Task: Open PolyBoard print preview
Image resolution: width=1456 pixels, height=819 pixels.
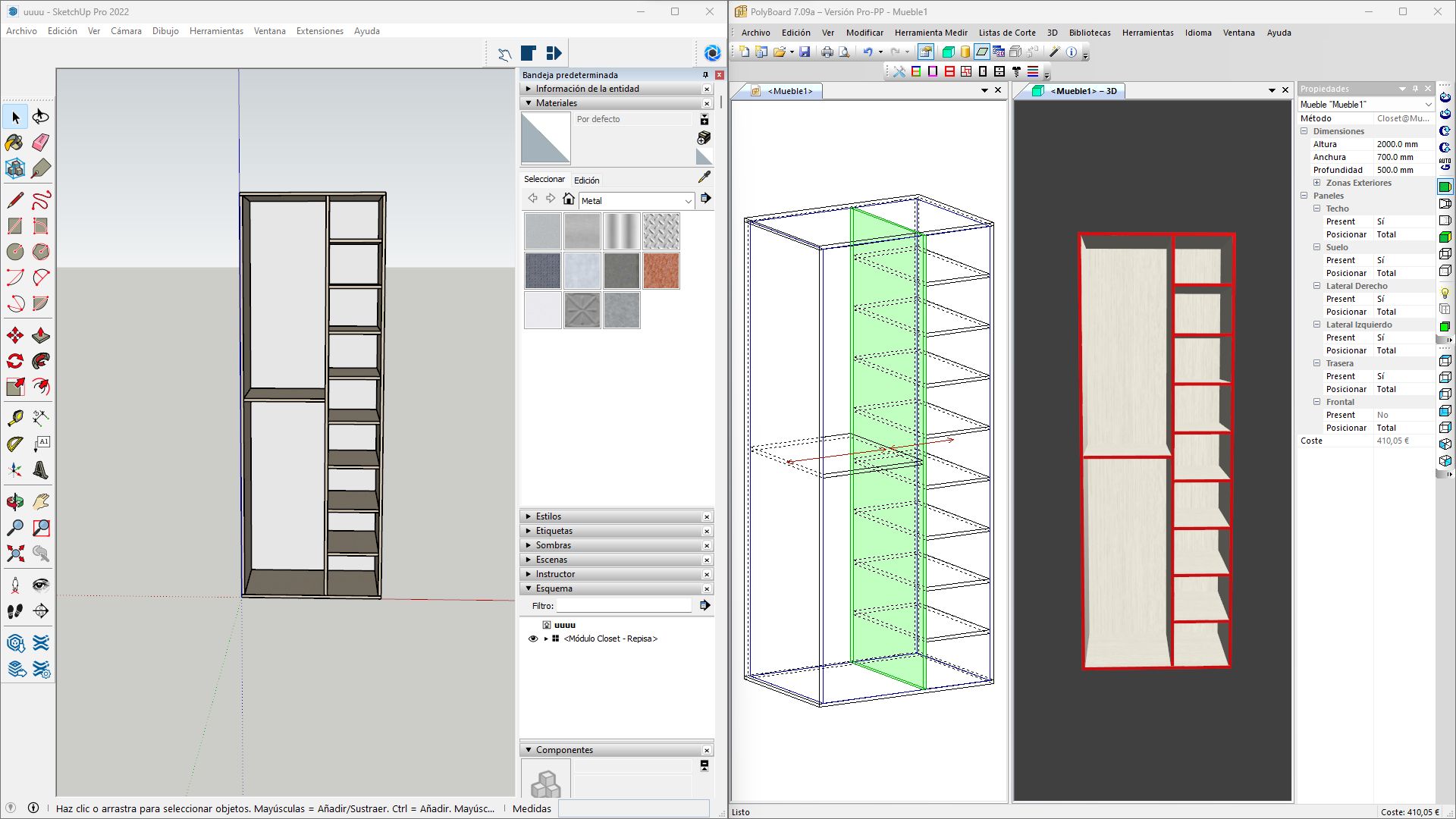Action: pyautogui.click(x=843, y=52)
